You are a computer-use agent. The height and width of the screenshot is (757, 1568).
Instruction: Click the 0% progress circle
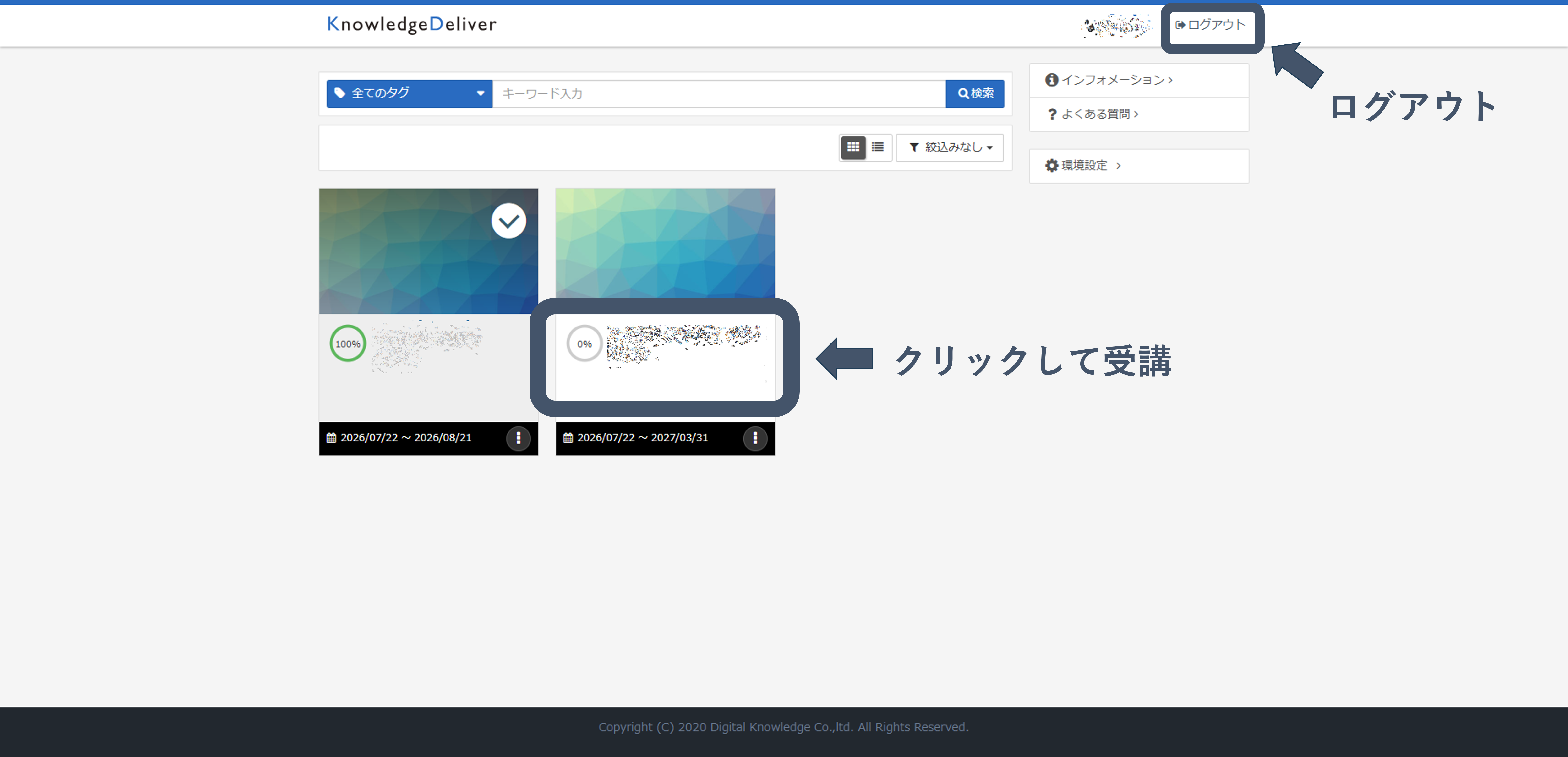tap(584, 344)
